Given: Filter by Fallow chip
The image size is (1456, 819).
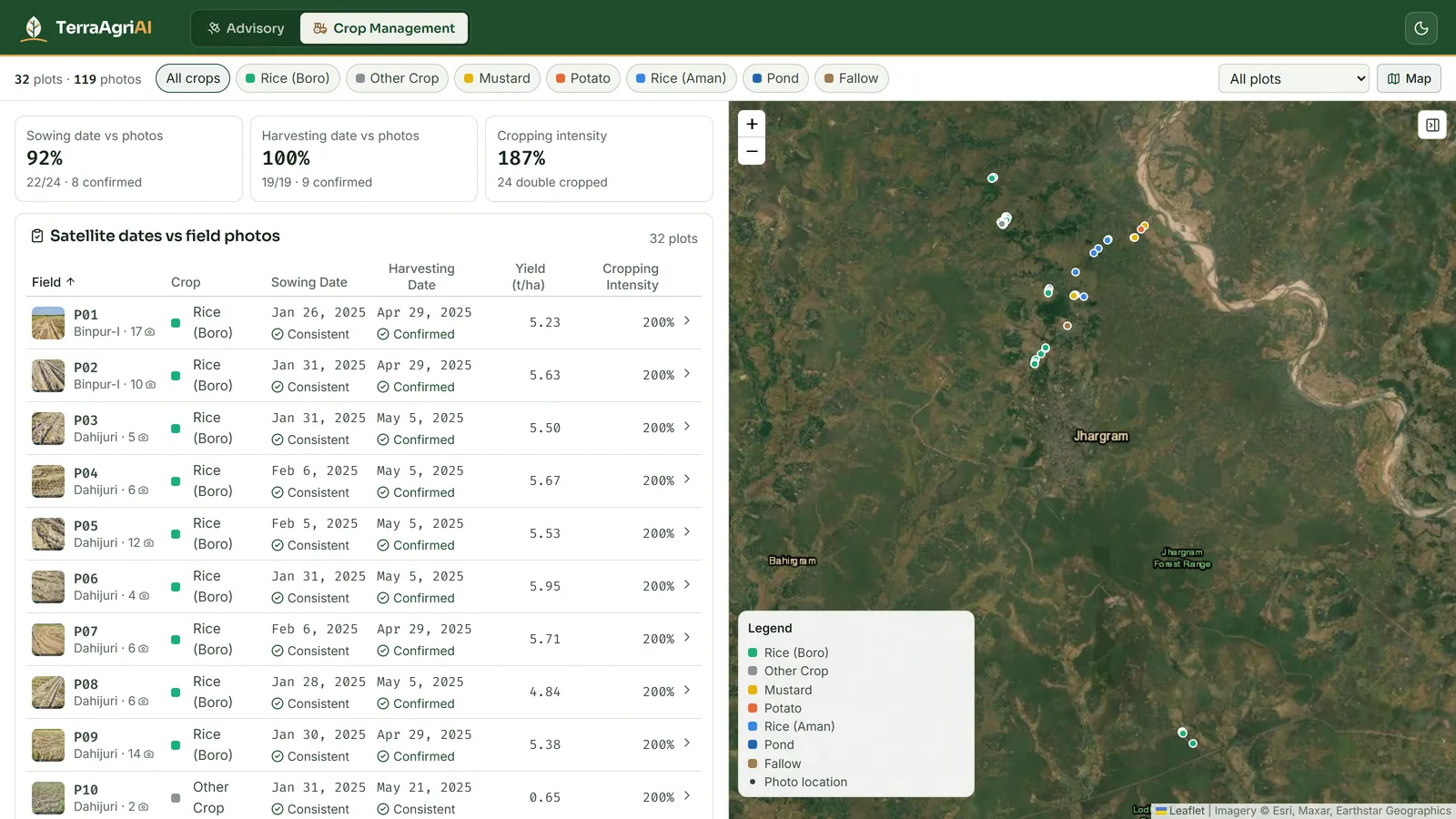Looking at the screenshot, I should click(x=851, y=78).
